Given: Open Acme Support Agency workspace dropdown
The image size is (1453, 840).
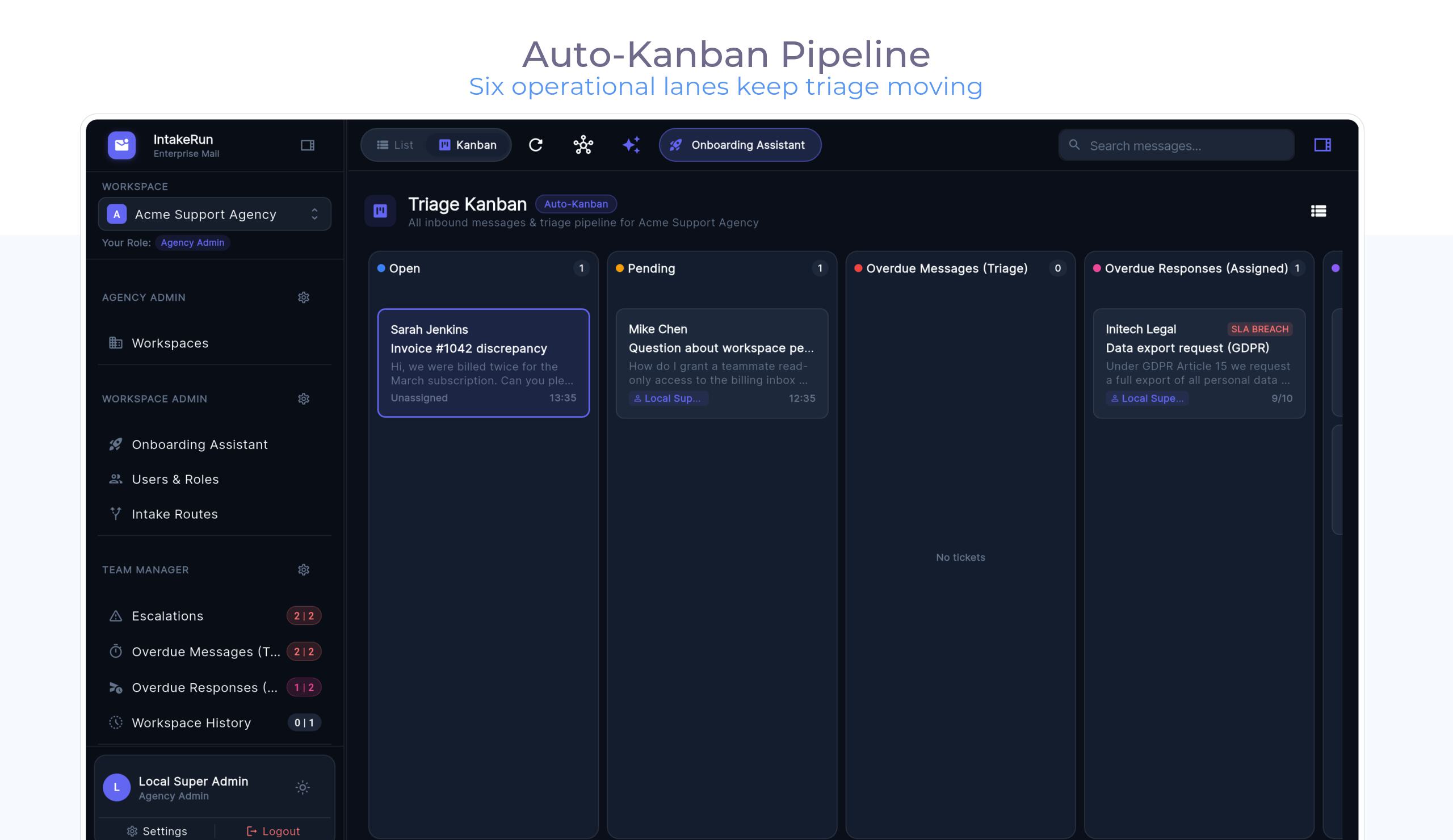Looking at the screenshot, I should pyautogui.click(x=215, y=215).
